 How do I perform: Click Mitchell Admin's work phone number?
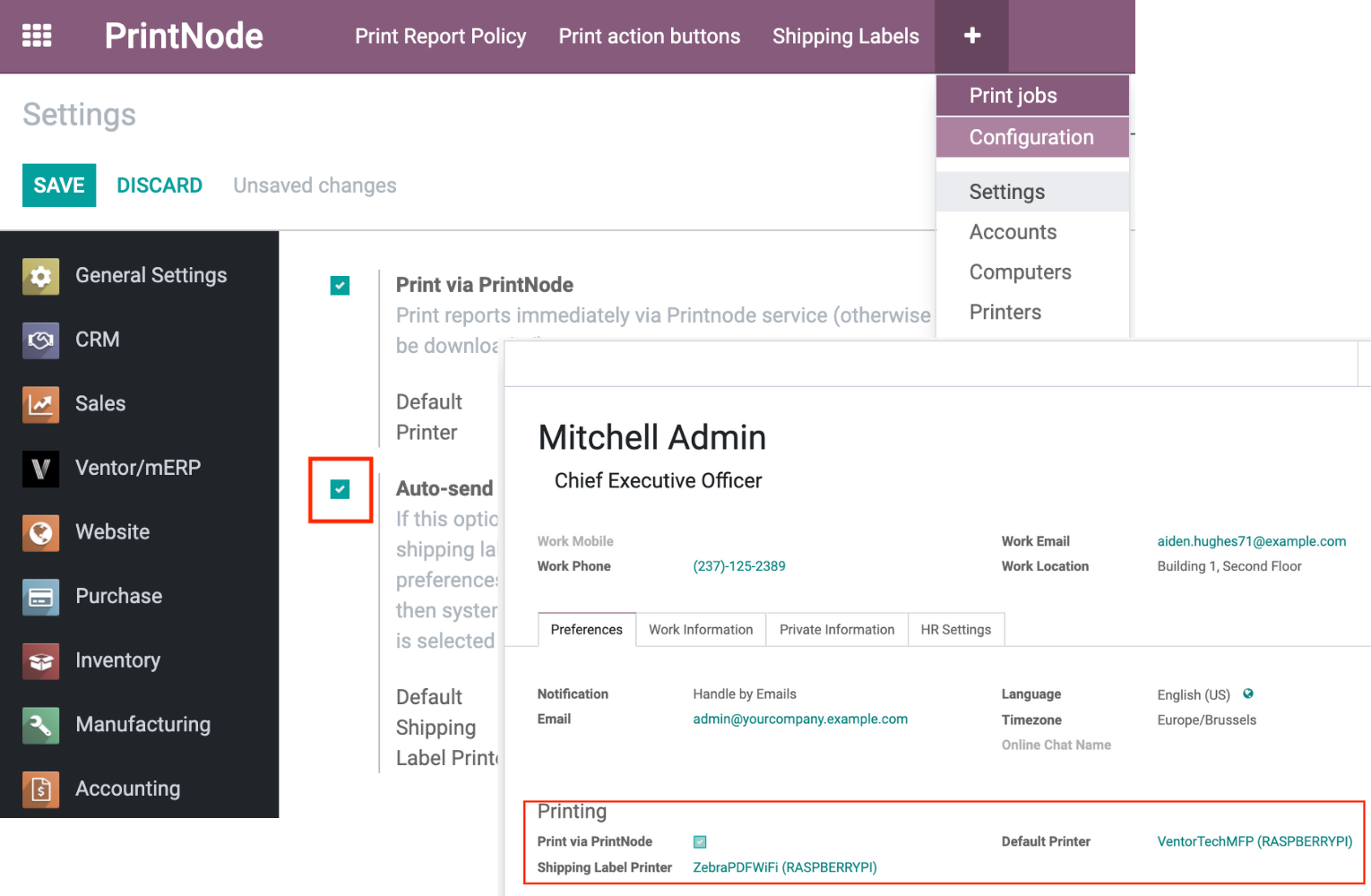coord(738,565)
